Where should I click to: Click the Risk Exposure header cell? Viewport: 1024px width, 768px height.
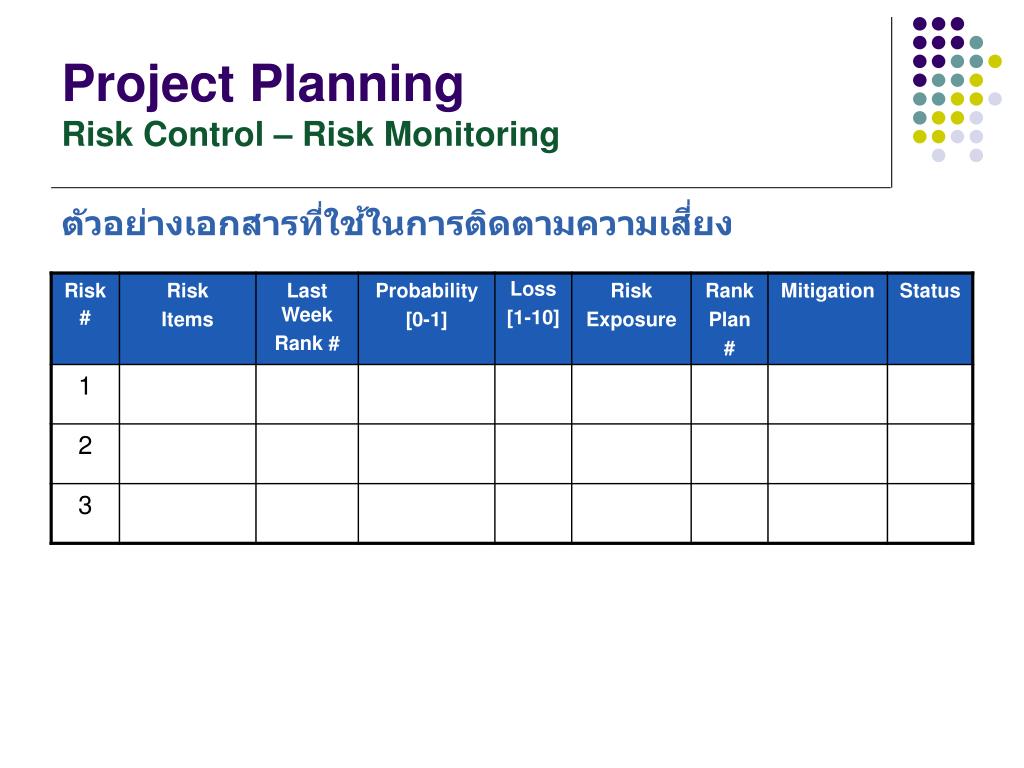click(632, 319)
